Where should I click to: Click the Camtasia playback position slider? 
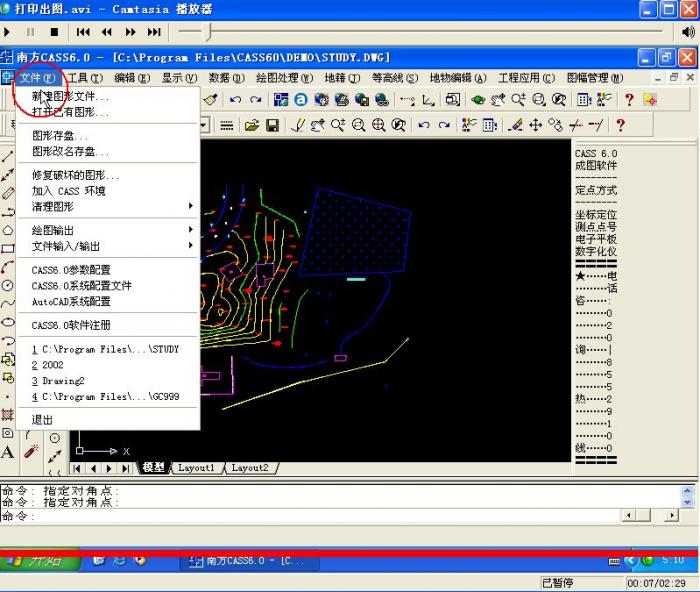(x=208, y=31)
